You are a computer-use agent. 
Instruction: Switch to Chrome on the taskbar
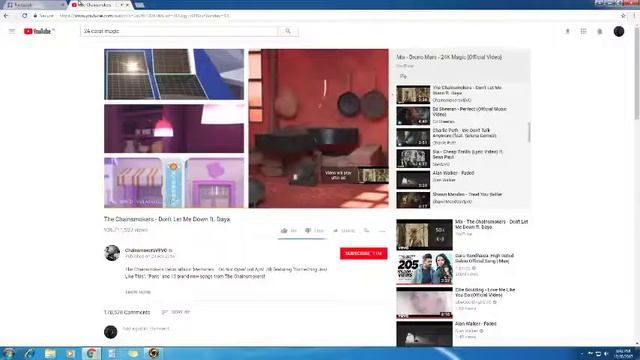point(91,353)
